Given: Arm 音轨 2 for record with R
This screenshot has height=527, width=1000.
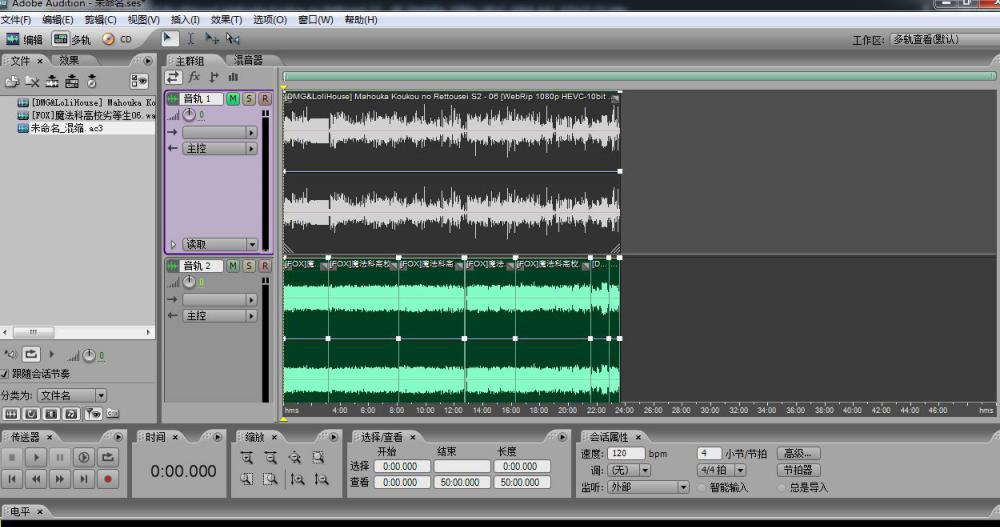Looking at the screenshot, I should click(x=265, y=266).
